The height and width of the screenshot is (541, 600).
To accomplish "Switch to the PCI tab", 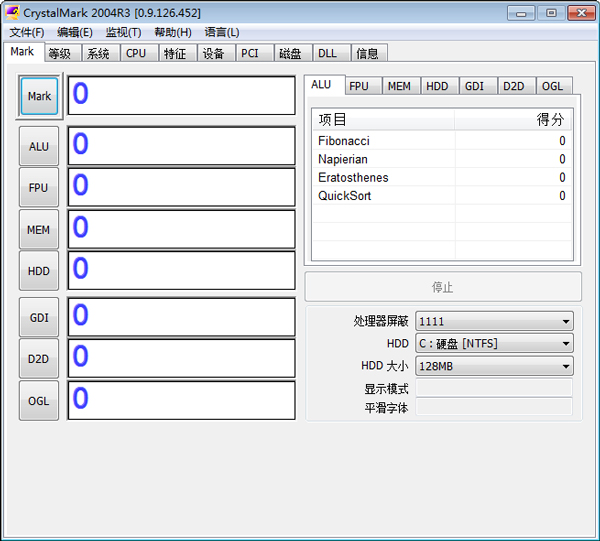I will pos(255,53).
